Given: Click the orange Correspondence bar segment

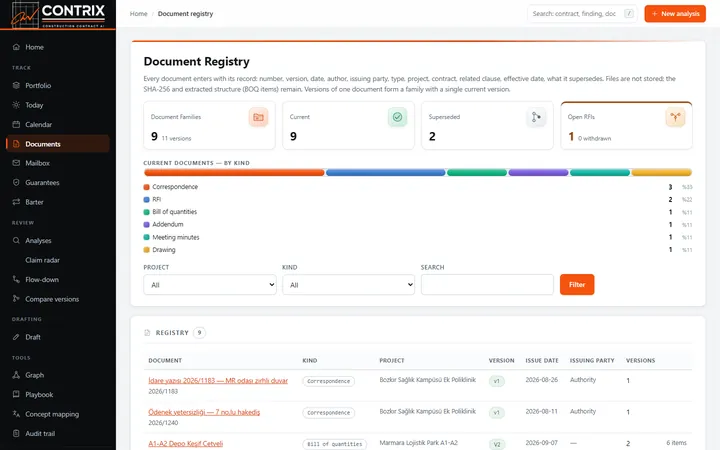Looking at the screenshot, I should (x=234, y=173).
